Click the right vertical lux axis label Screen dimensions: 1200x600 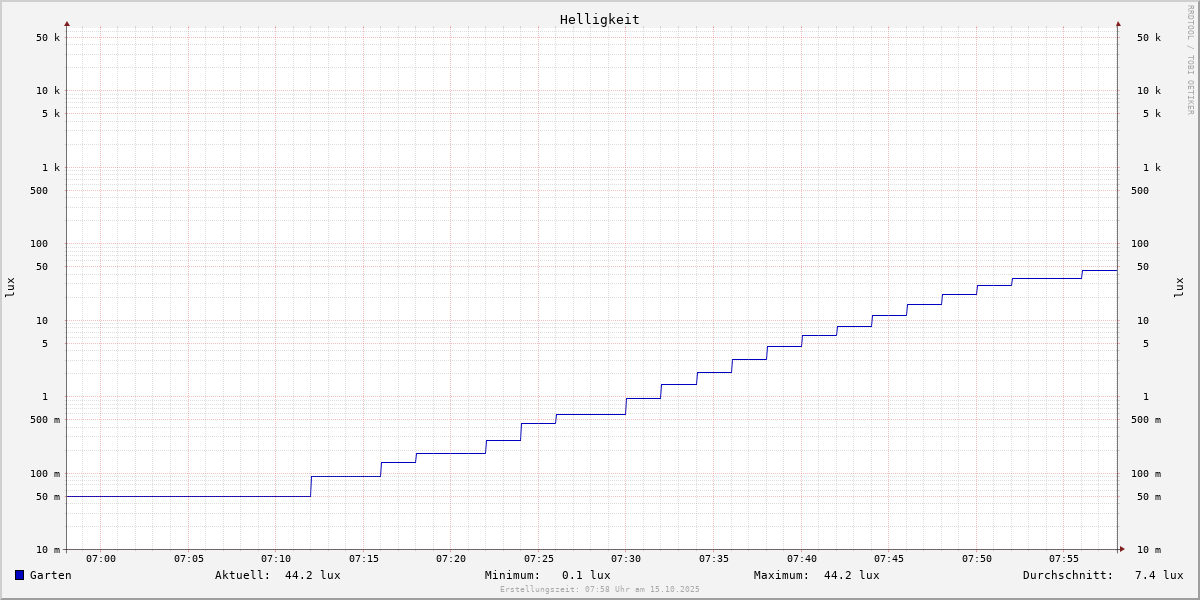(x=1179, y=287)
